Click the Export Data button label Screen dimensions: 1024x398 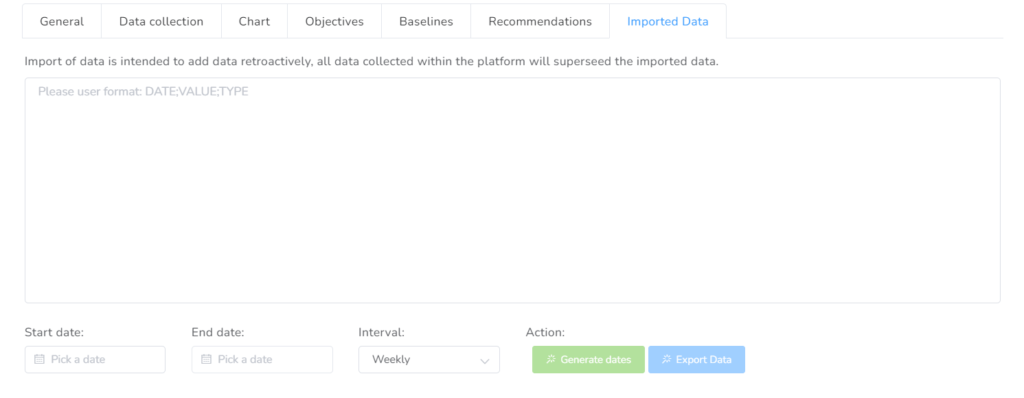tap(703, 359)
